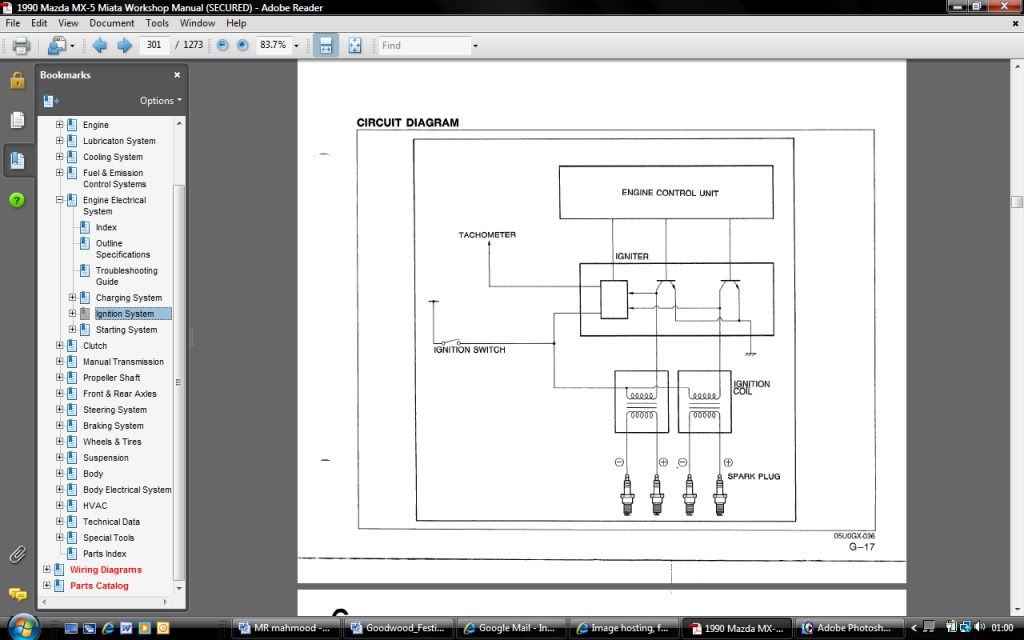Open the Help menu
1024x640 pixels.
(236, 23)
